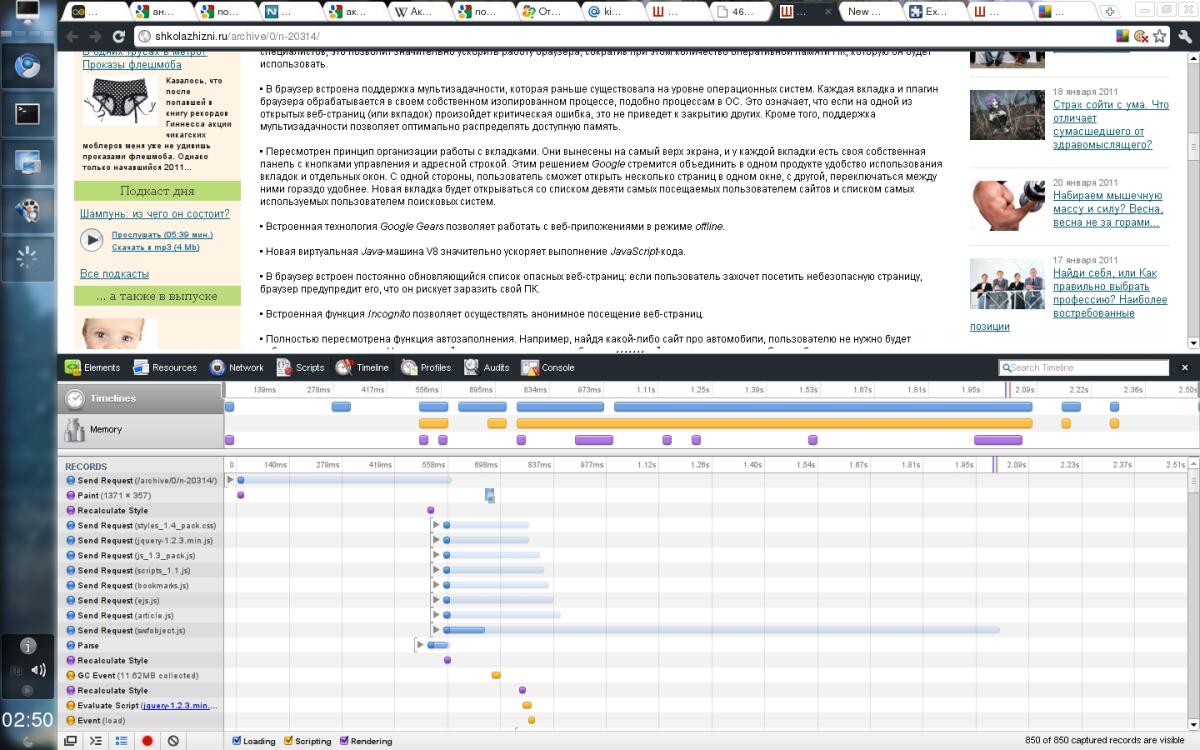1200x750 pixels.
Task: Click the Search Timeline input field
Action: pyautogui.click(x=1086, y=368)
